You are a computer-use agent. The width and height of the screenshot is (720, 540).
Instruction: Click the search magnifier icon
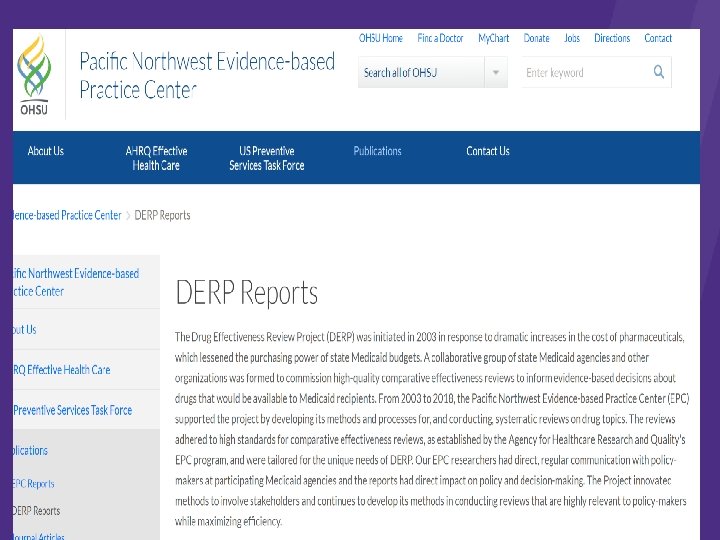click(x=658, y=72)
